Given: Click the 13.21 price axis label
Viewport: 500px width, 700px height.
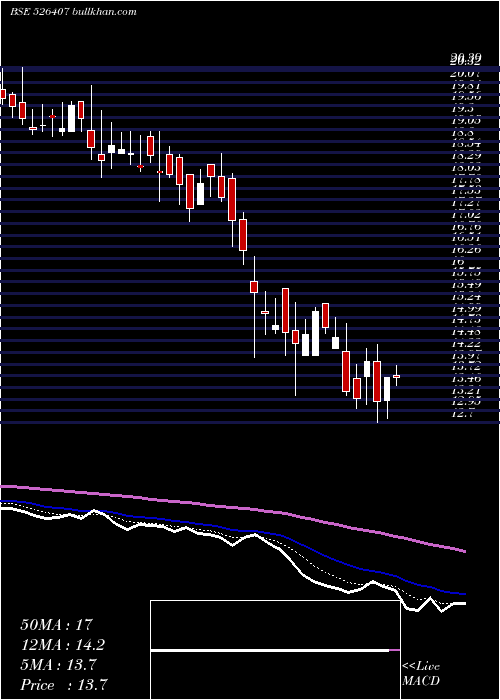Looking at the screenshot, I should point(466,391).
